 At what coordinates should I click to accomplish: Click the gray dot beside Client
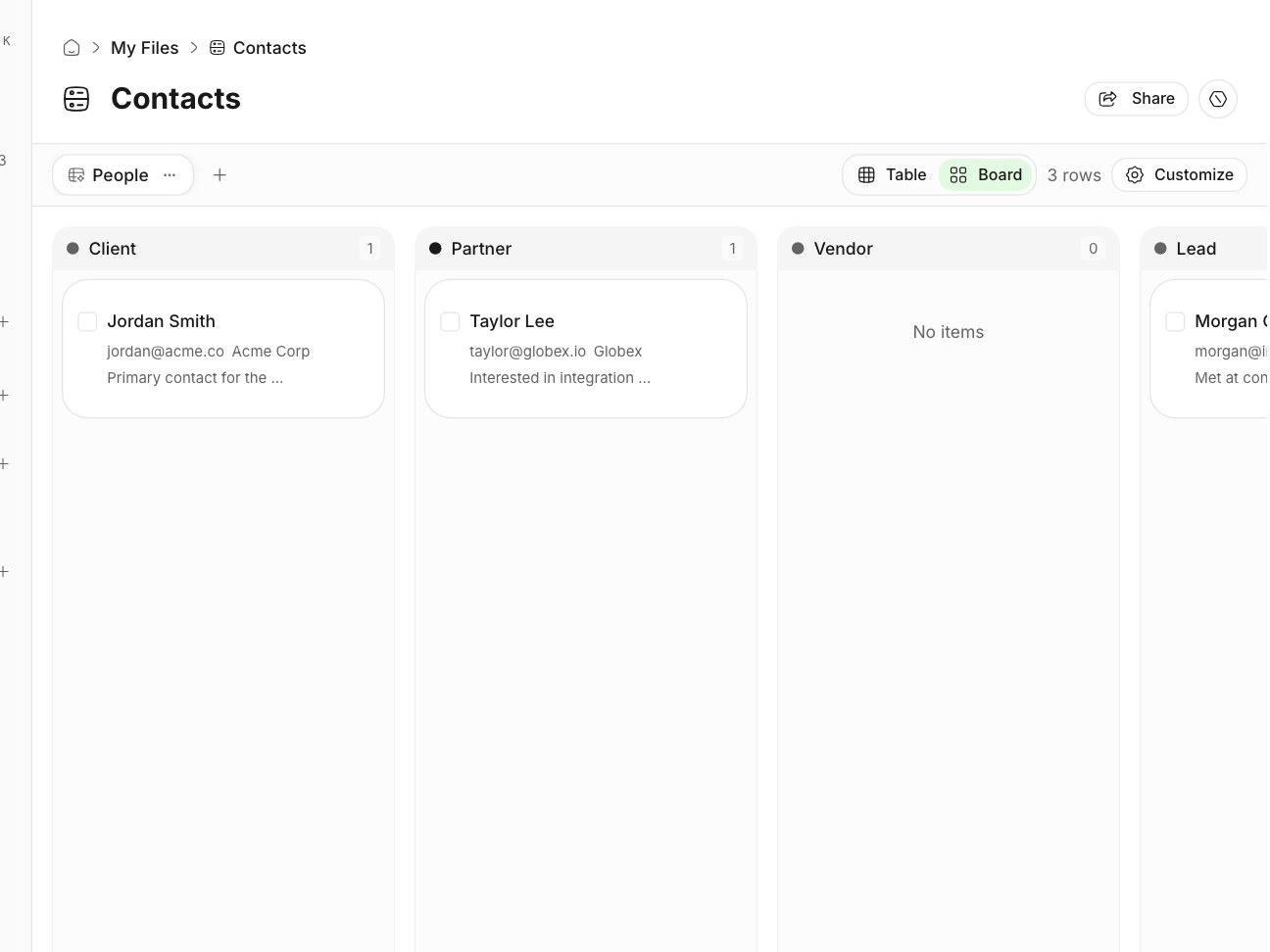coord(73,249)
